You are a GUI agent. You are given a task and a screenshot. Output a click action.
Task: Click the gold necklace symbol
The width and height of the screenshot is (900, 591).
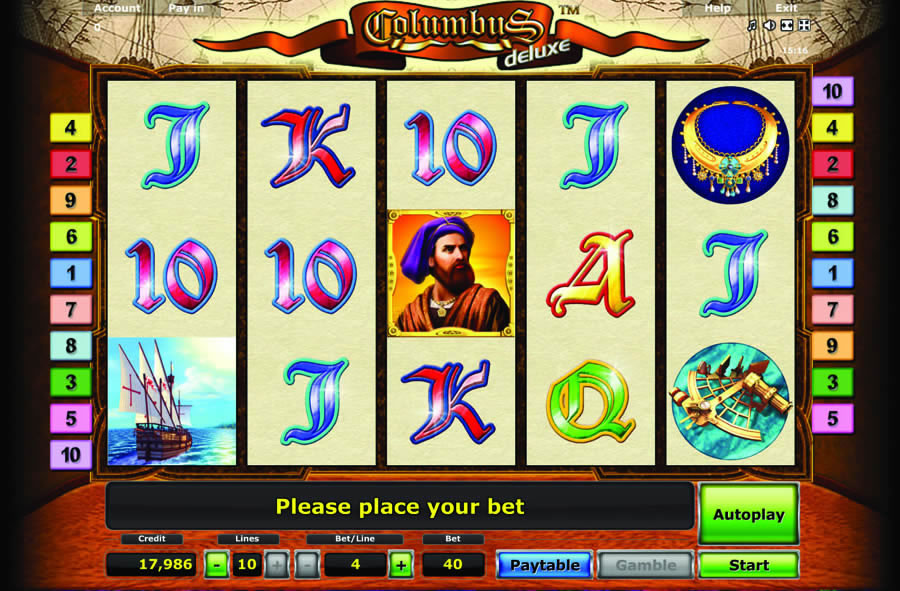click(730, 145)
